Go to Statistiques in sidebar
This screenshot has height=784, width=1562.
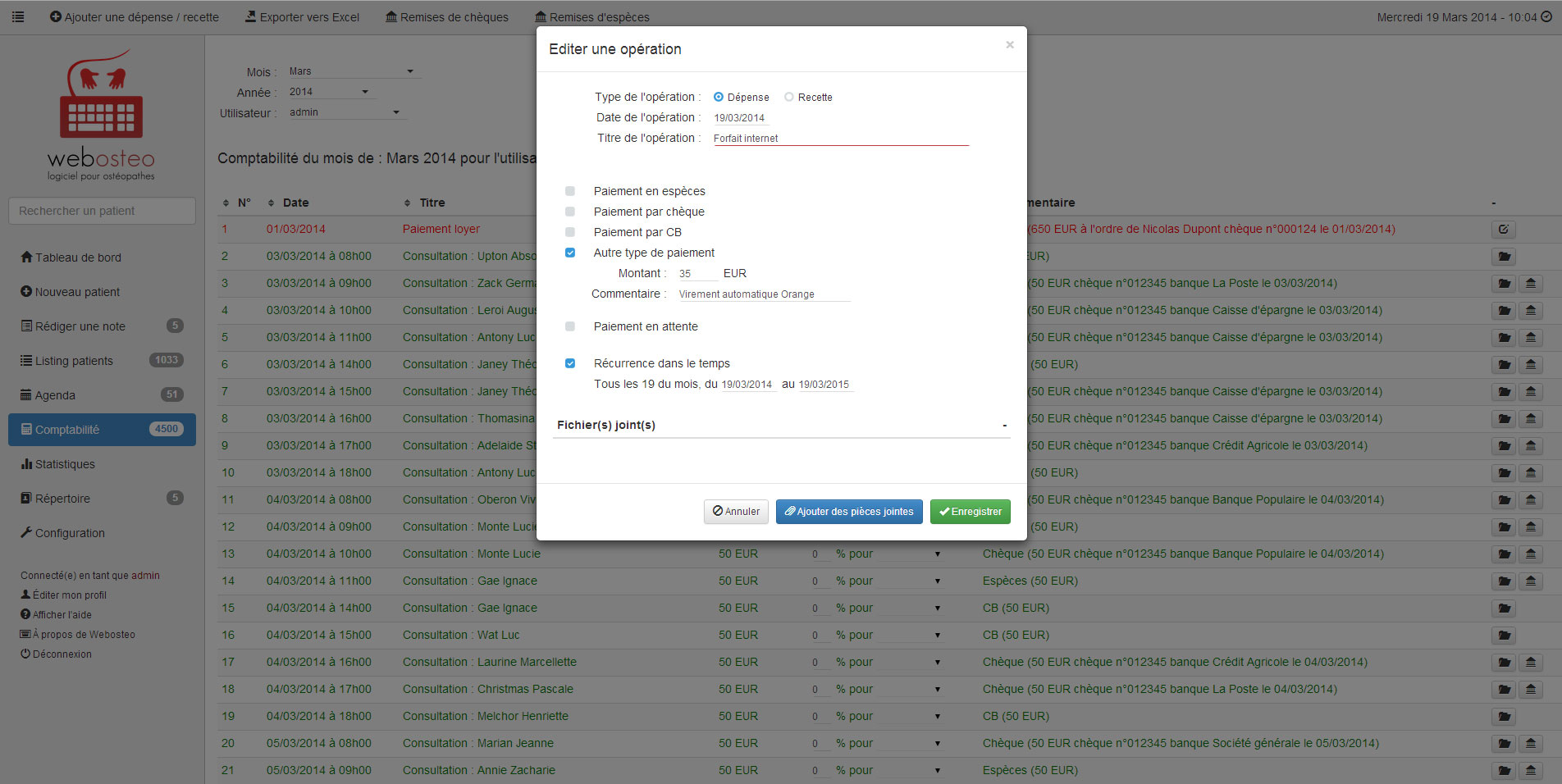pos(65,464)
